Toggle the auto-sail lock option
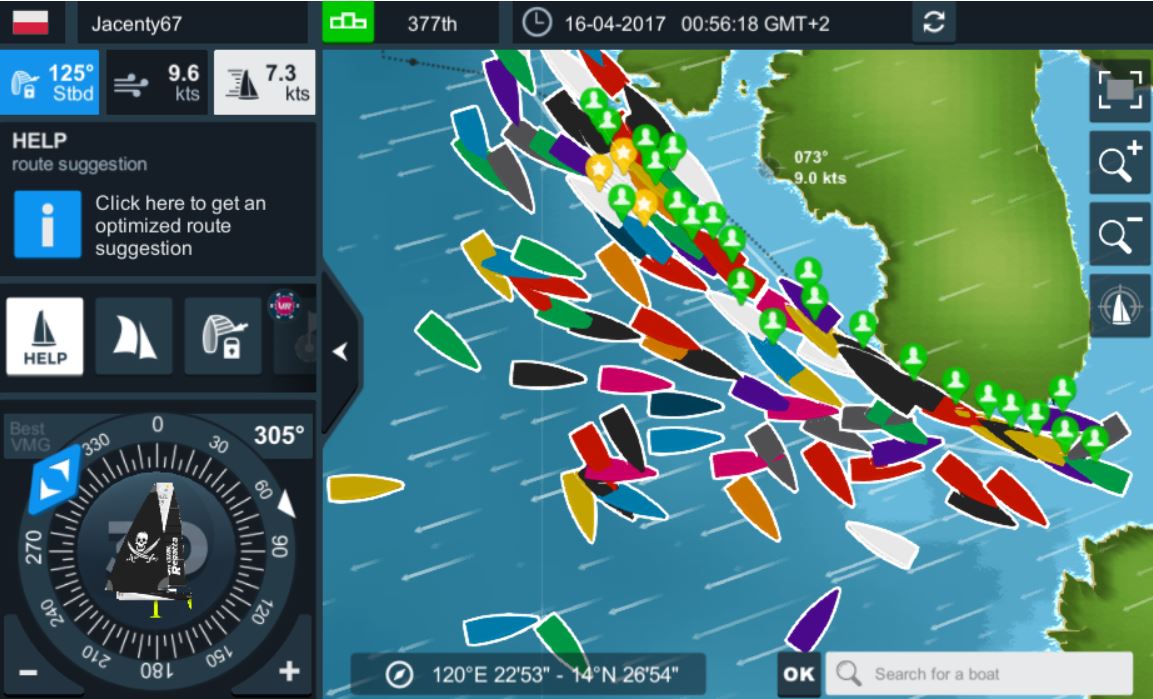Image resolution: width=1153 pixels, height=699 pixels. pos(224,337)
